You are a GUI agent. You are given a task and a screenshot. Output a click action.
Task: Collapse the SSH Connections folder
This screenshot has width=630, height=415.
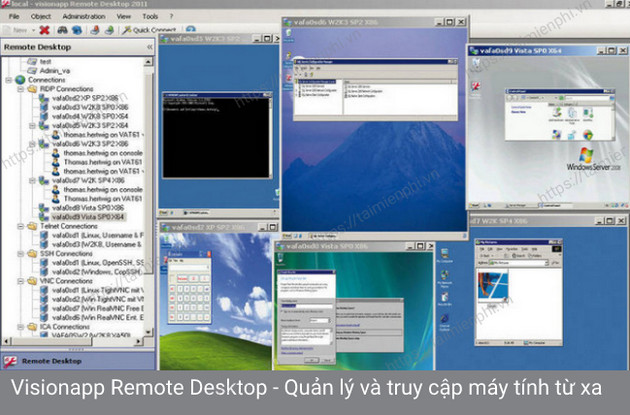pos(20,253)
